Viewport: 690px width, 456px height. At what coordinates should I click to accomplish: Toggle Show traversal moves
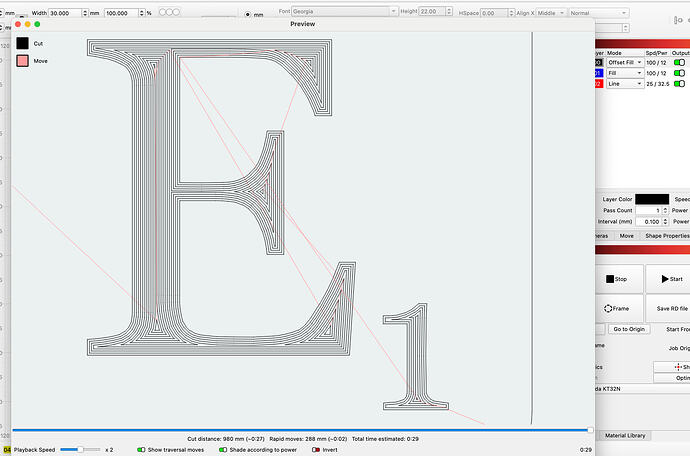point(141,450)
